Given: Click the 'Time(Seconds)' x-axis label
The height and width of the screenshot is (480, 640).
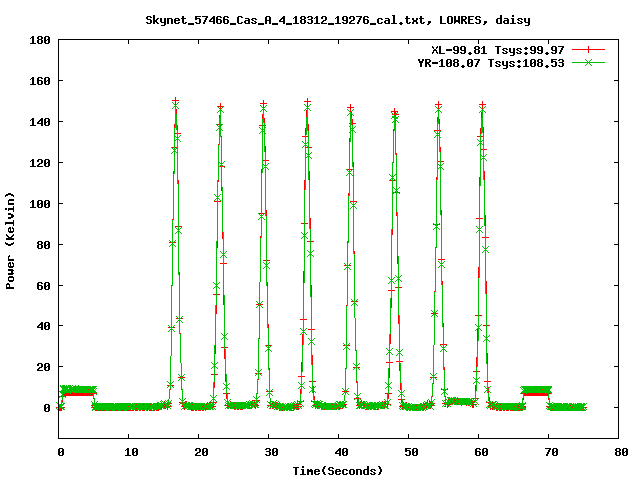Looking at the screenshot, I should coord(338,471).
